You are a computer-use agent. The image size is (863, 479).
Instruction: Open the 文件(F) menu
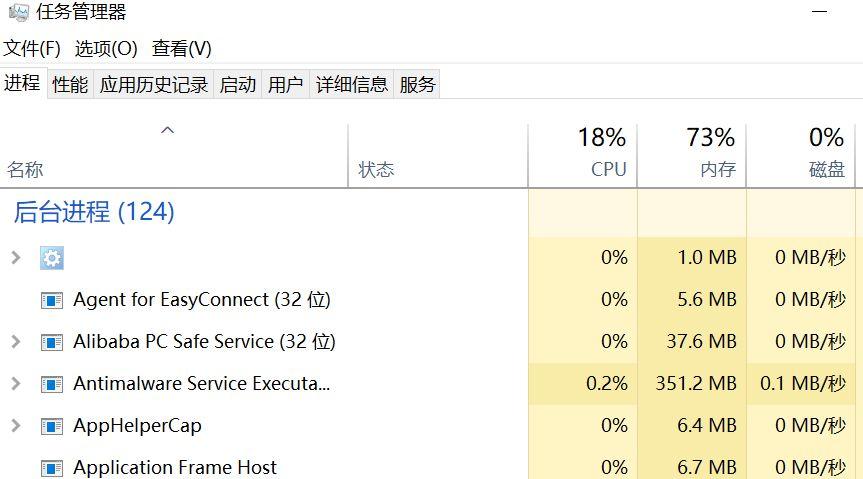[x=32, y=48]
